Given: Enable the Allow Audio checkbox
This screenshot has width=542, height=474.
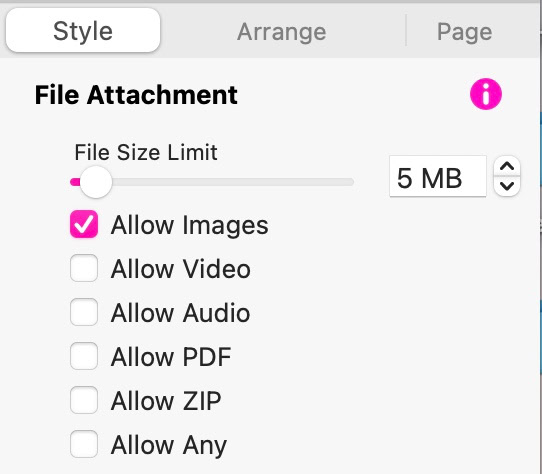Looking at the screenshot, I should [x=84, y=312].
